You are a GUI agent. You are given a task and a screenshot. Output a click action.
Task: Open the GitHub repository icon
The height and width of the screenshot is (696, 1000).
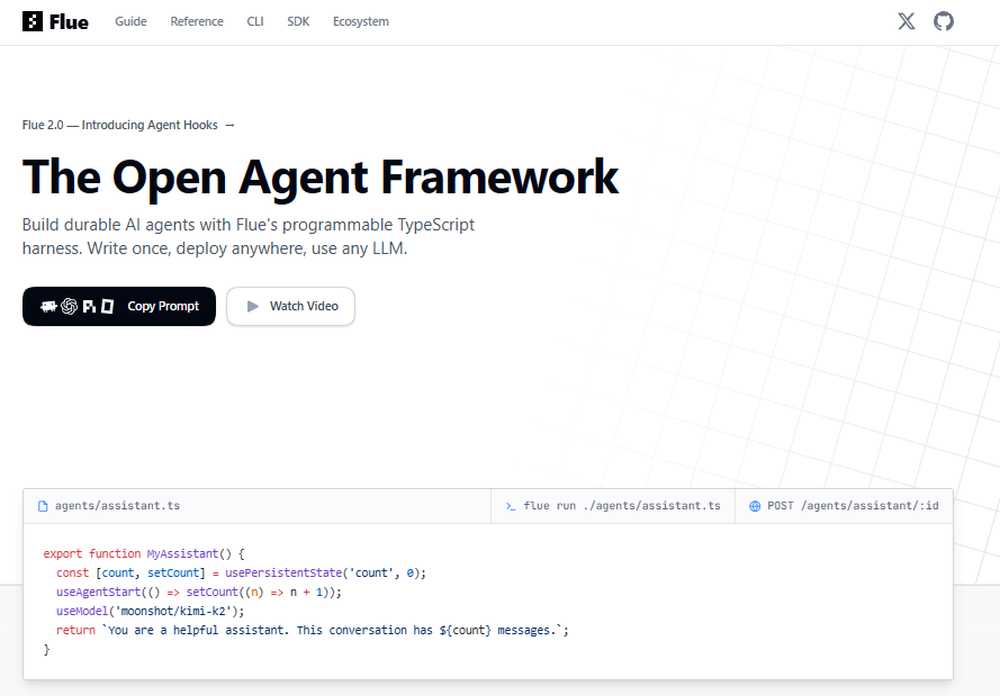pos(944,22)
